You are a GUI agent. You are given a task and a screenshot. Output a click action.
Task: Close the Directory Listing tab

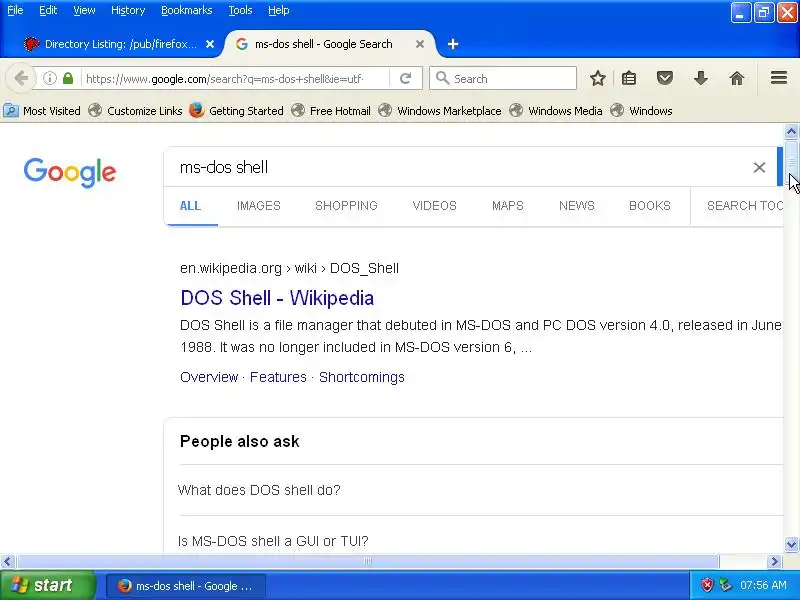210,44
